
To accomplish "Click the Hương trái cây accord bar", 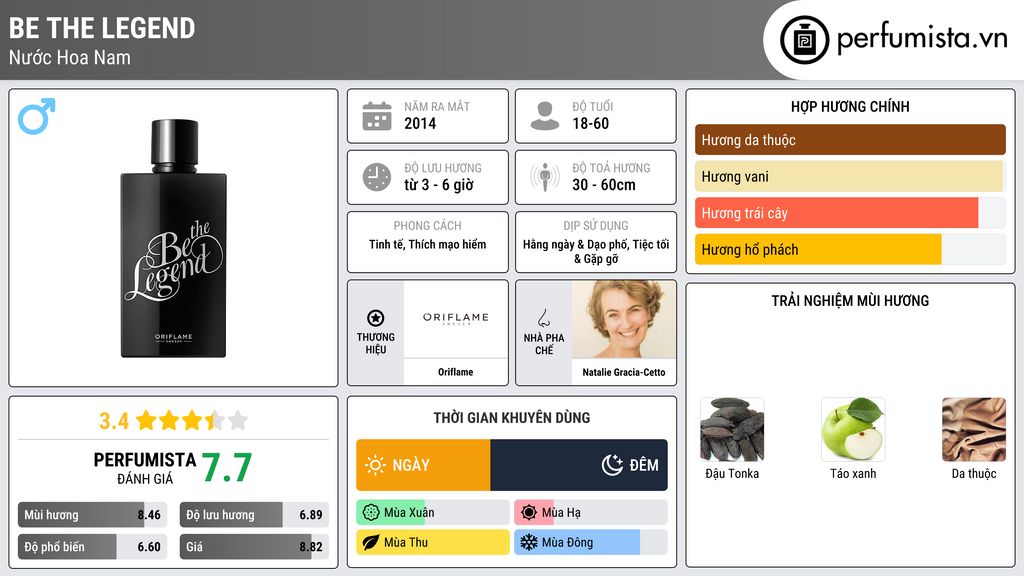I will coord(850,213).
